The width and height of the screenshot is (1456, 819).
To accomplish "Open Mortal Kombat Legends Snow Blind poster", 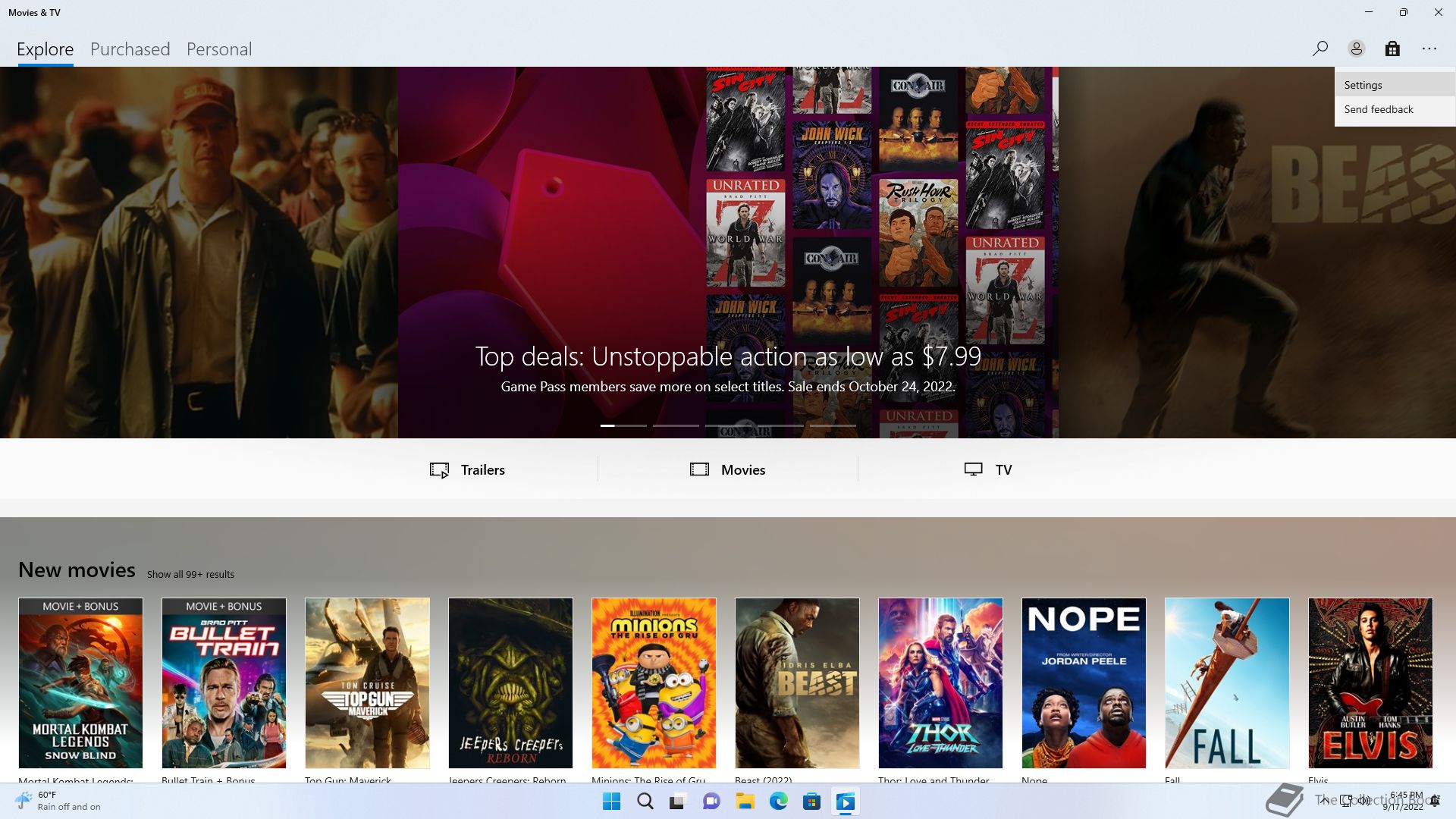I will [80, 682].
